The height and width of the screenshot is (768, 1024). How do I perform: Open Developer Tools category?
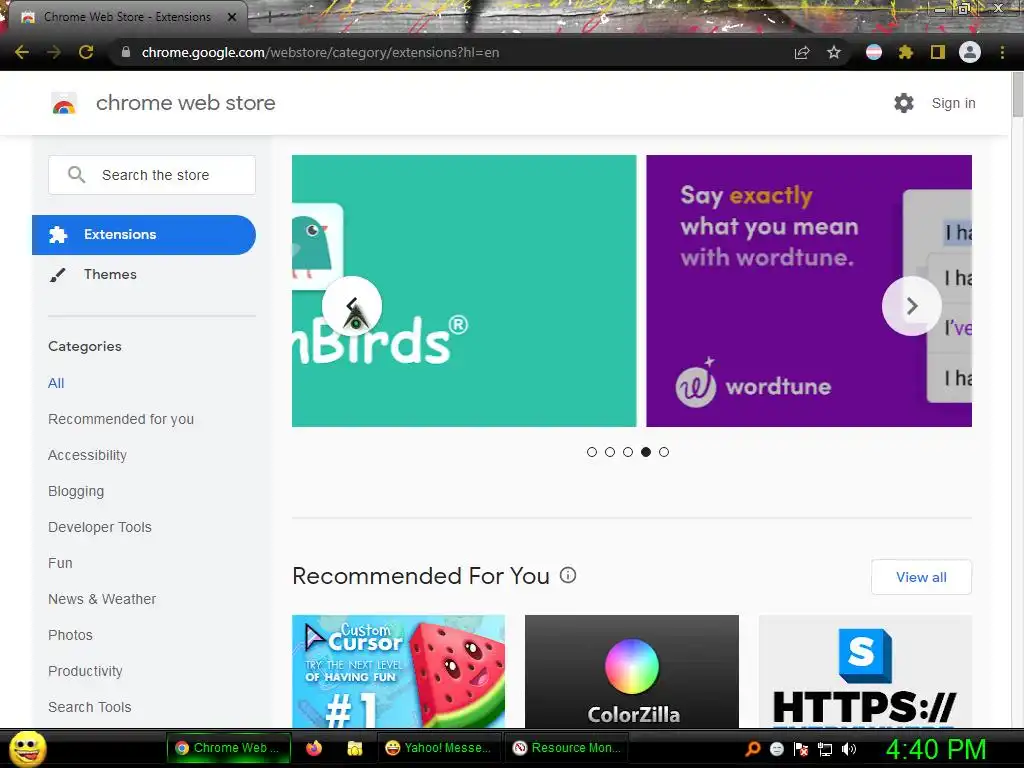(x=100, y=527)
